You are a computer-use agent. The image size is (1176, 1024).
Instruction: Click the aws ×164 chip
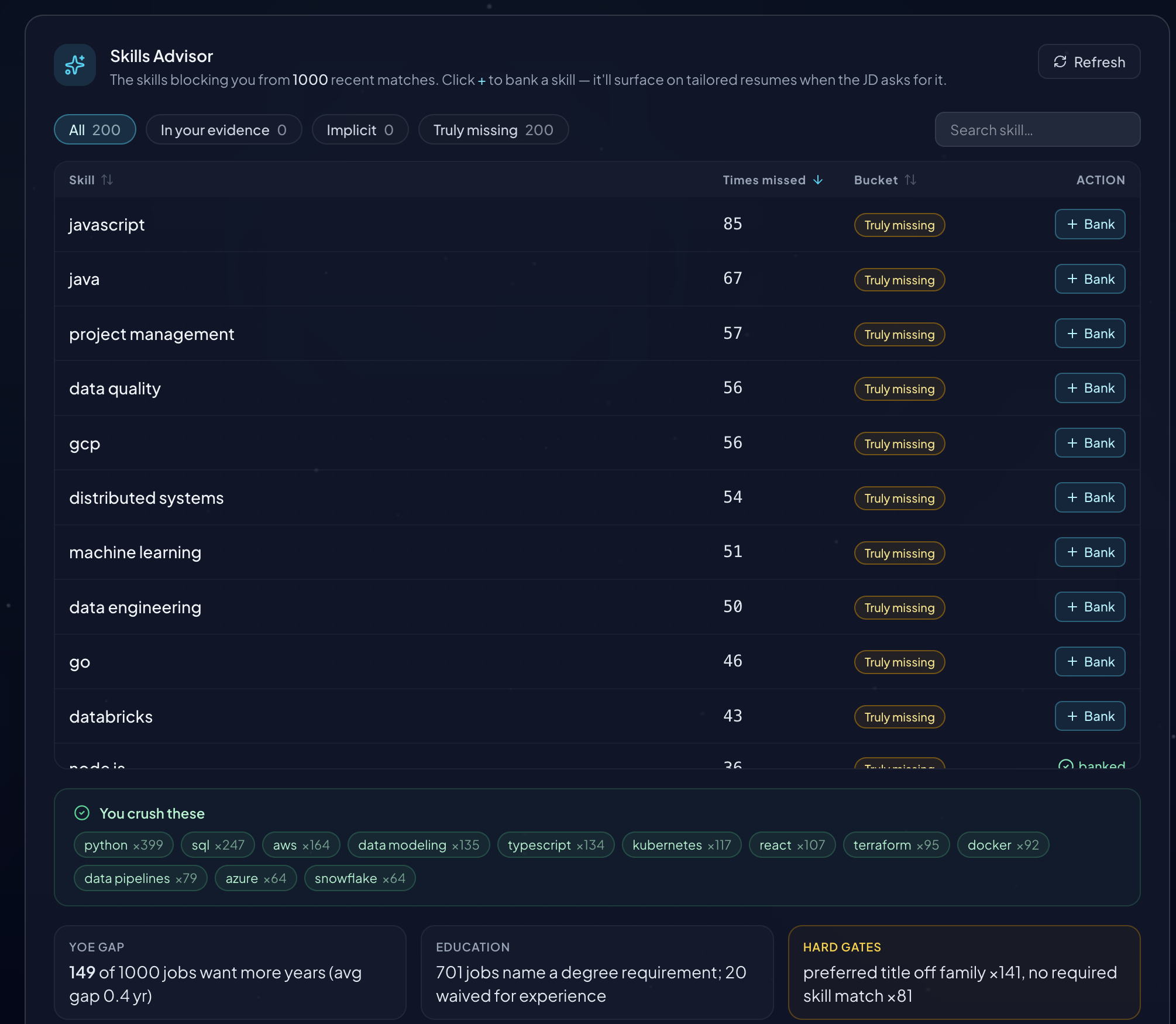[301, 845]
